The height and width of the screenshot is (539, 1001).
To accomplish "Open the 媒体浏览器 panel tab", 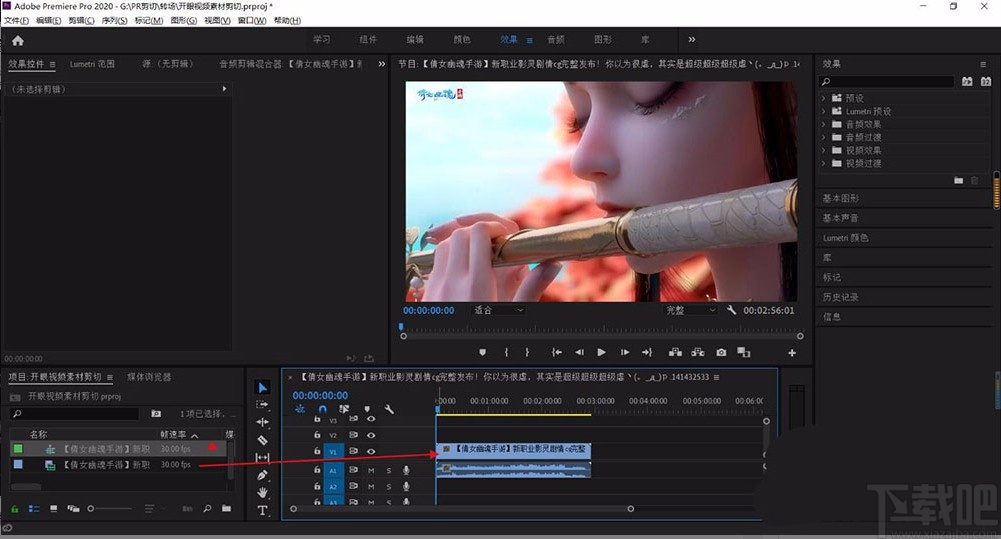I will point(149,377).
